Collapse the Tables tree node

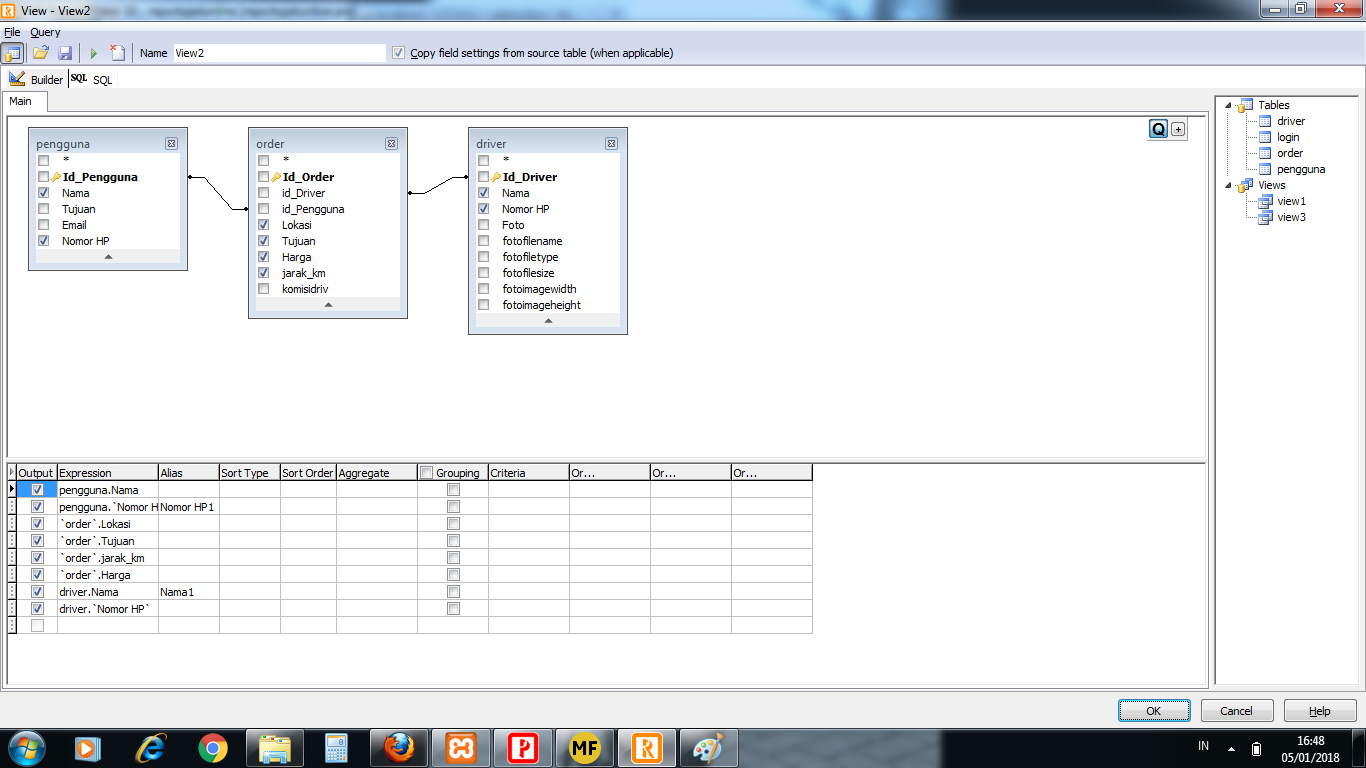click(1228, 105)
